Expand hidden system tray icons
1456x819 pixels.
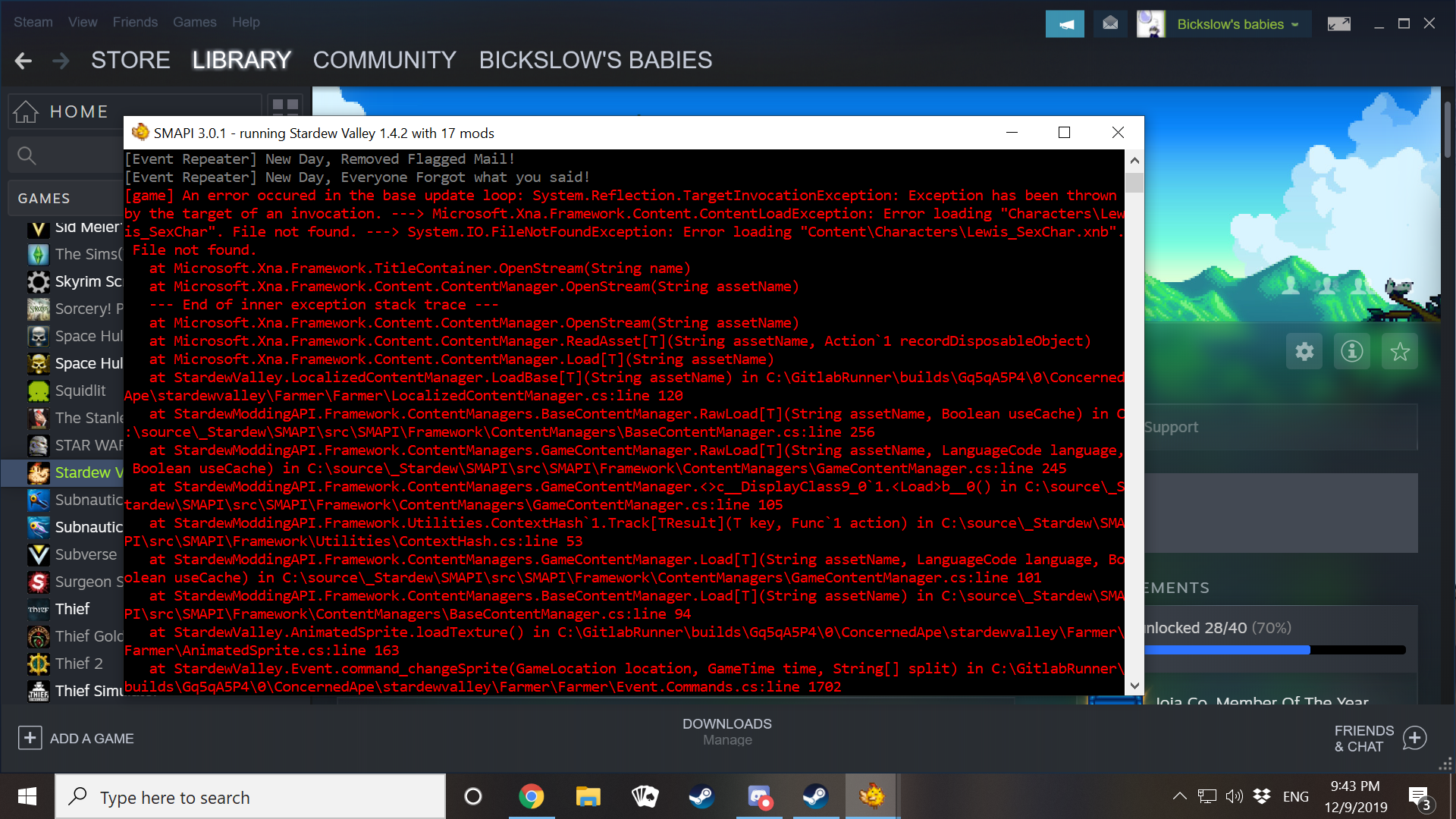[x=1179, y=796]
